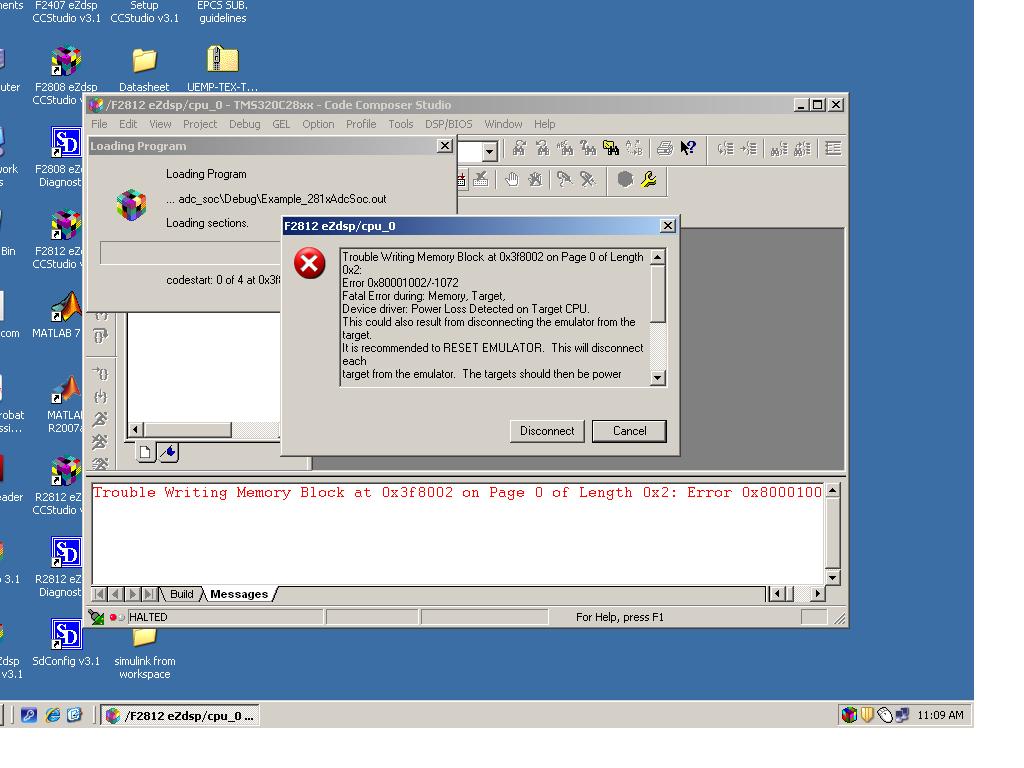Click the Run to Cursor braces icon
The image size is (1024, 768).
pos(100,374)
